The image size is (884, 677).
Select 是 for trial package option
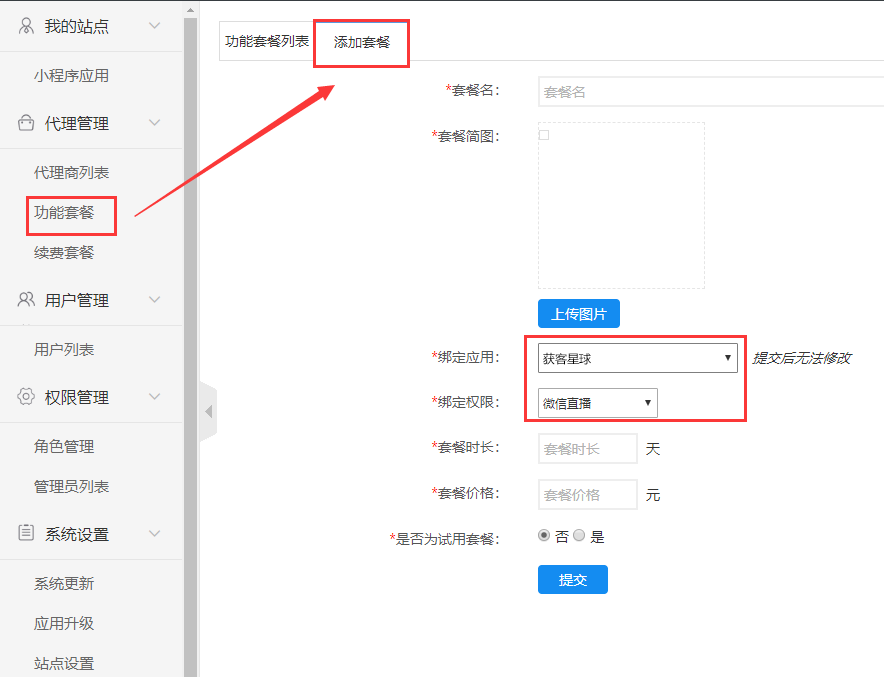[579, 536]
